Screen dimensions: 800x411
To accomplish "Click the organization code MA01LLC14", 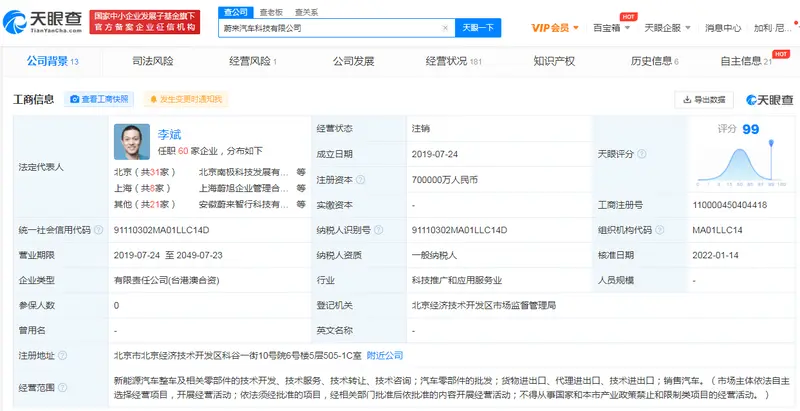I will point(717,230).
